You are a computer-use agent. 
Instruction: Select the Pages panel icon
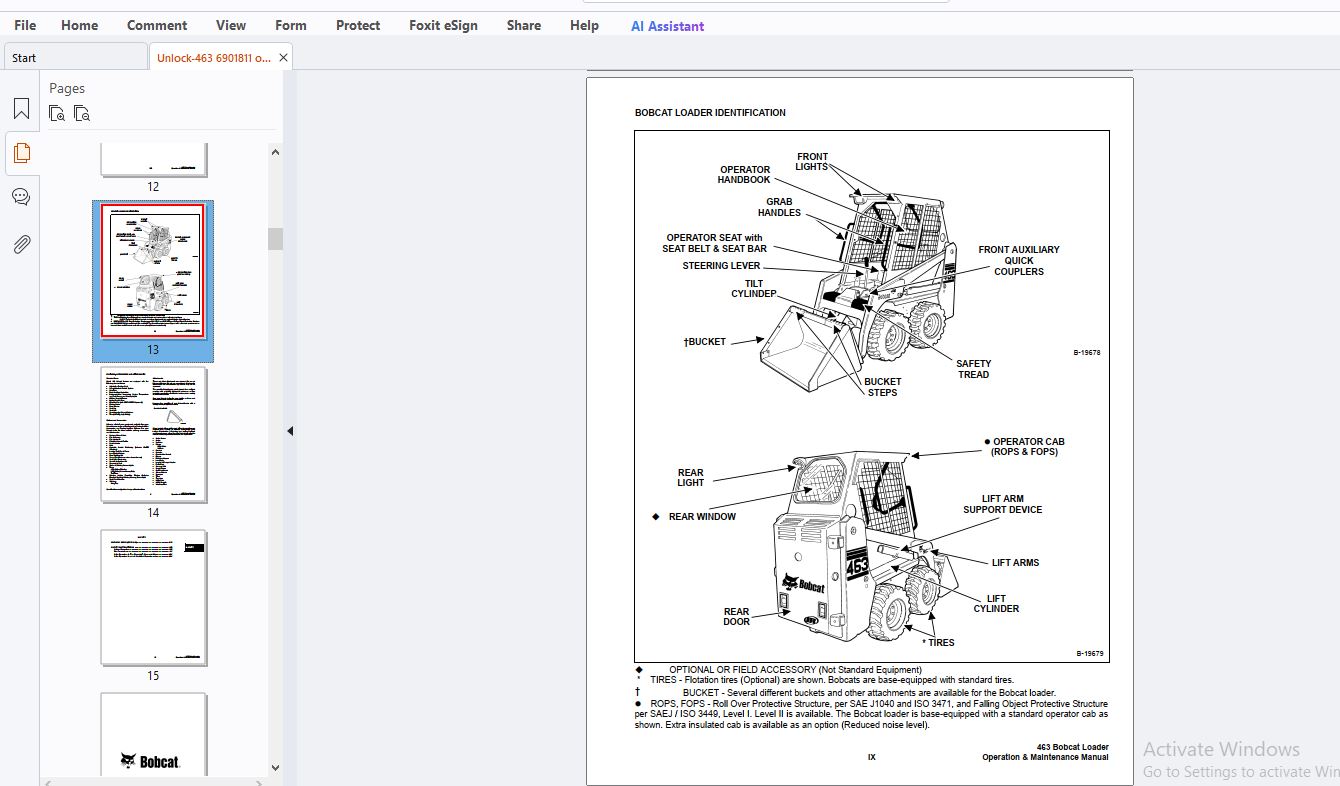21,153
